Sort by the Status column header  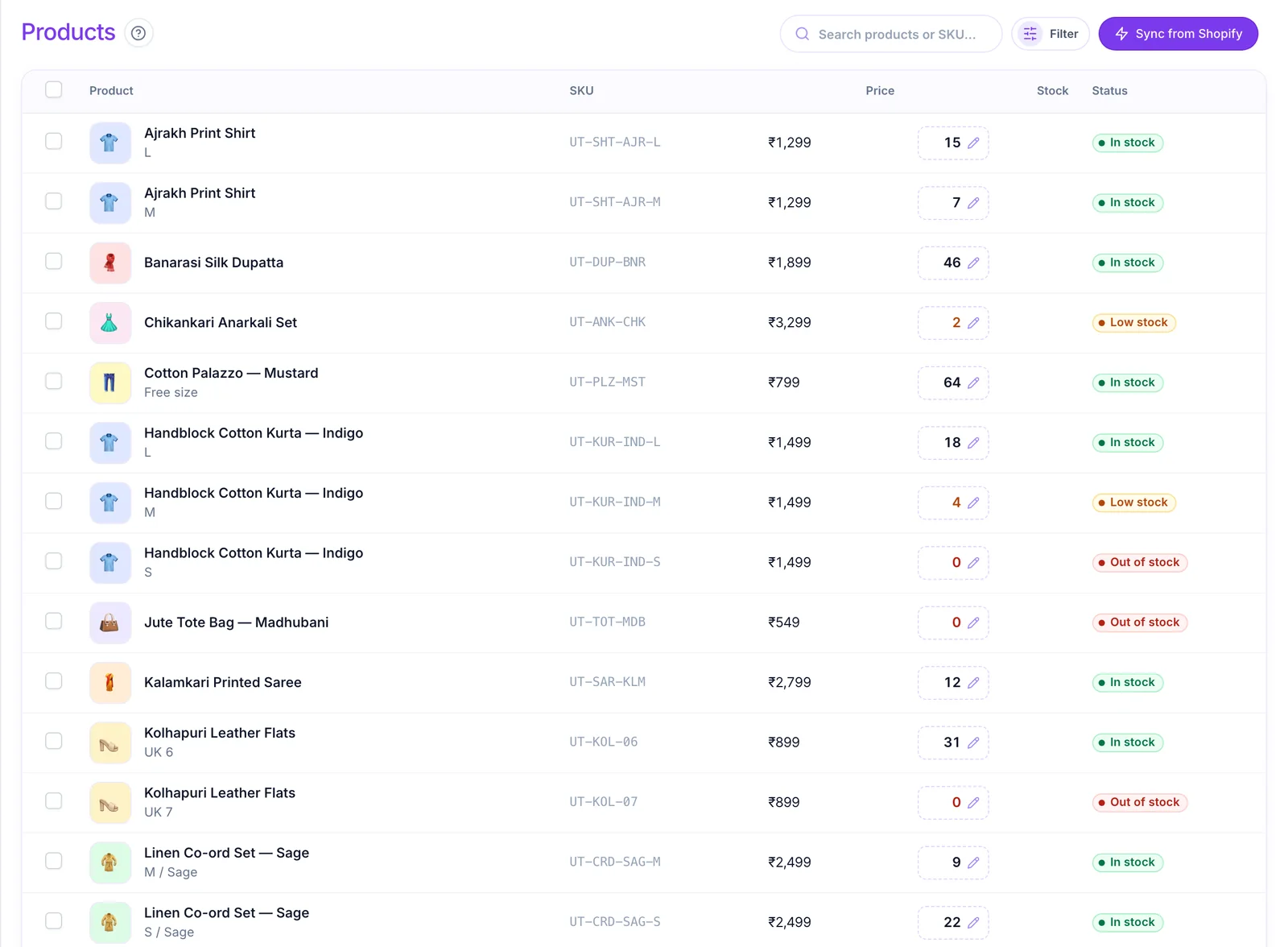click(1109, 91)
